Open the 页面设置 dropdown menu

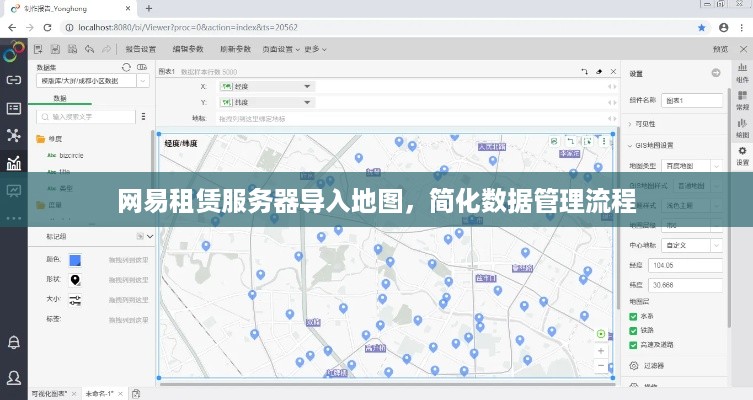281,49
